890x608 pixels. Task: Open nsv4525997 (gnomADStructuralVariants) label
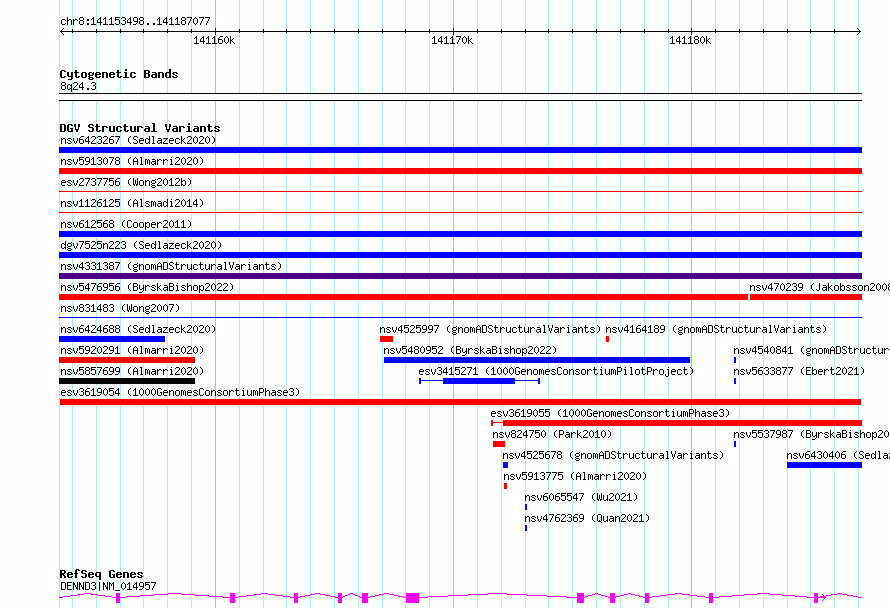click(x=490, y=329)
